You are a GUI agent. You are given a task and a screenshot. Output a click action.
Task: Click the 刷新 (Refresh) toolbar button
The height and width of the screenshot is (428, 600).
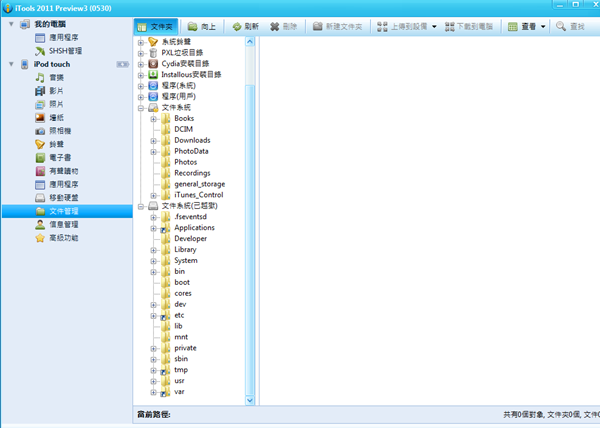[246, 26]
